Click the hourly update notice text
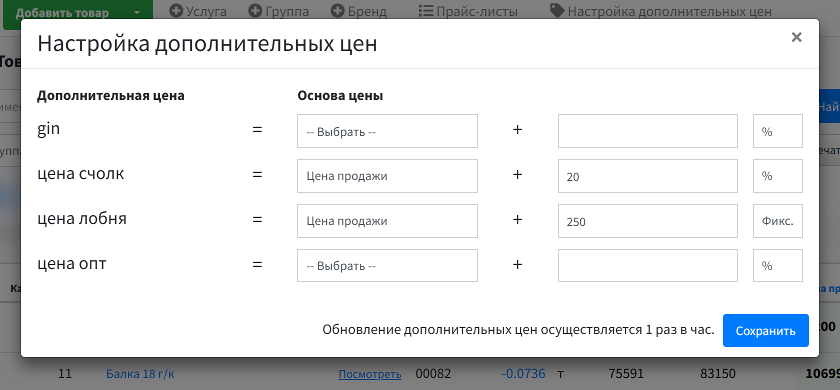The width and height of the screenshot is (840, 390). click(518, 330)
